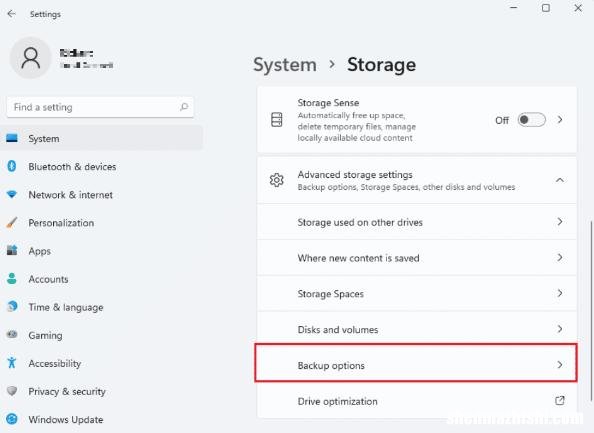Click the Windows Update sync icon
This screenshot has width=594, height=433.
[x=12, y=419]
